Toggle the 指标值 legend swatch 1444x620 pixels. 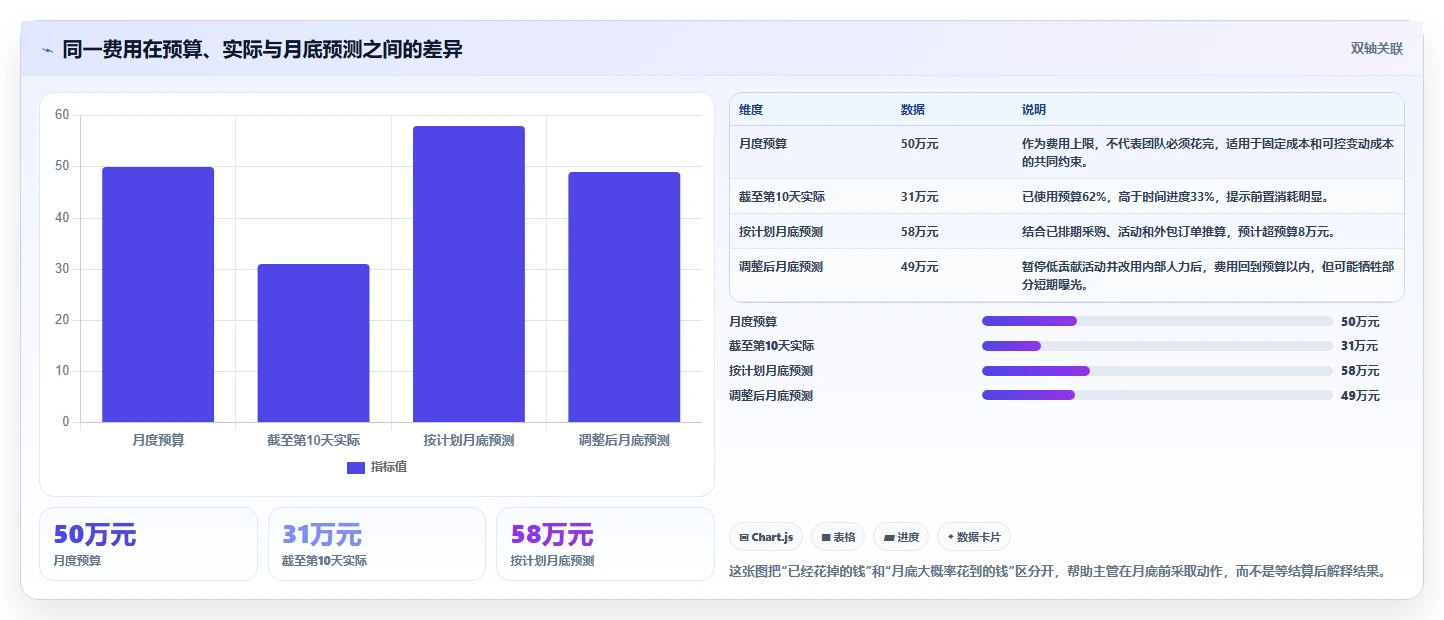(x=356, y=467)
